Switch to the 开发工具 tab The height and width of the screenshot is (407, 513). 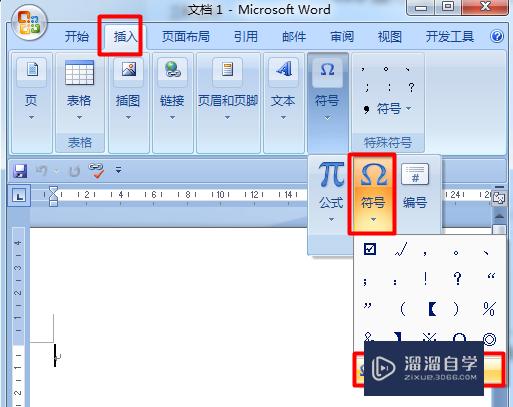(x=450, y=36)
